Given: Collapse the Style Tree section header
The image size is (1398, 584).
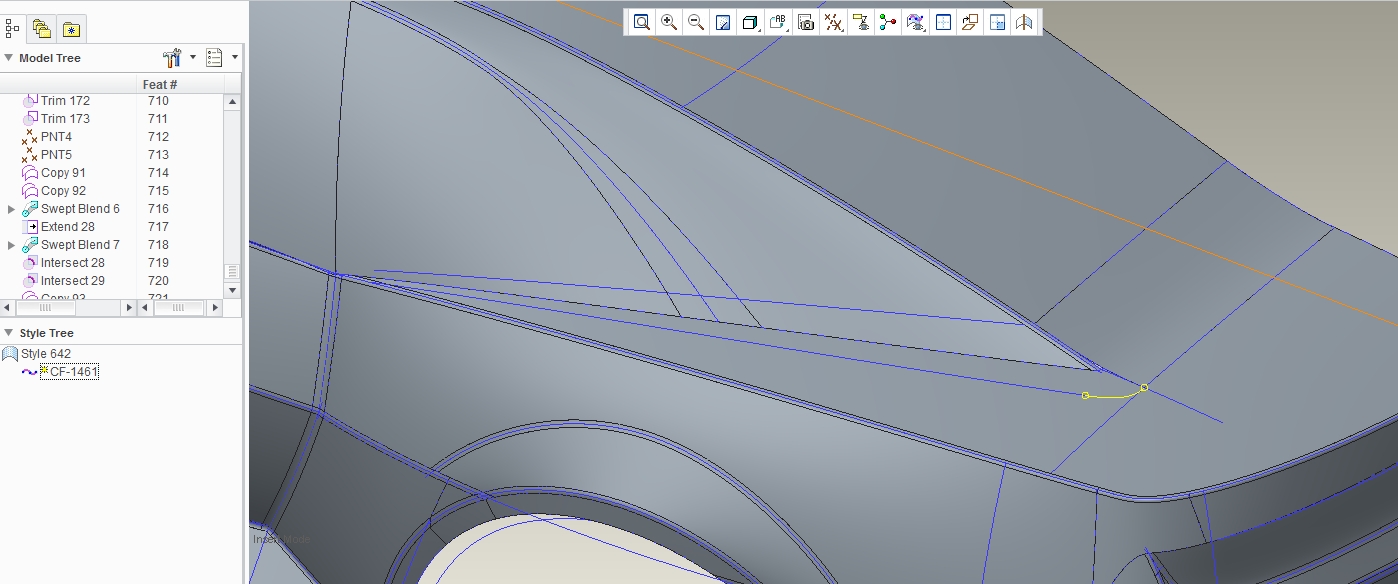Looking at the screenshot, I should click(9, 333).
